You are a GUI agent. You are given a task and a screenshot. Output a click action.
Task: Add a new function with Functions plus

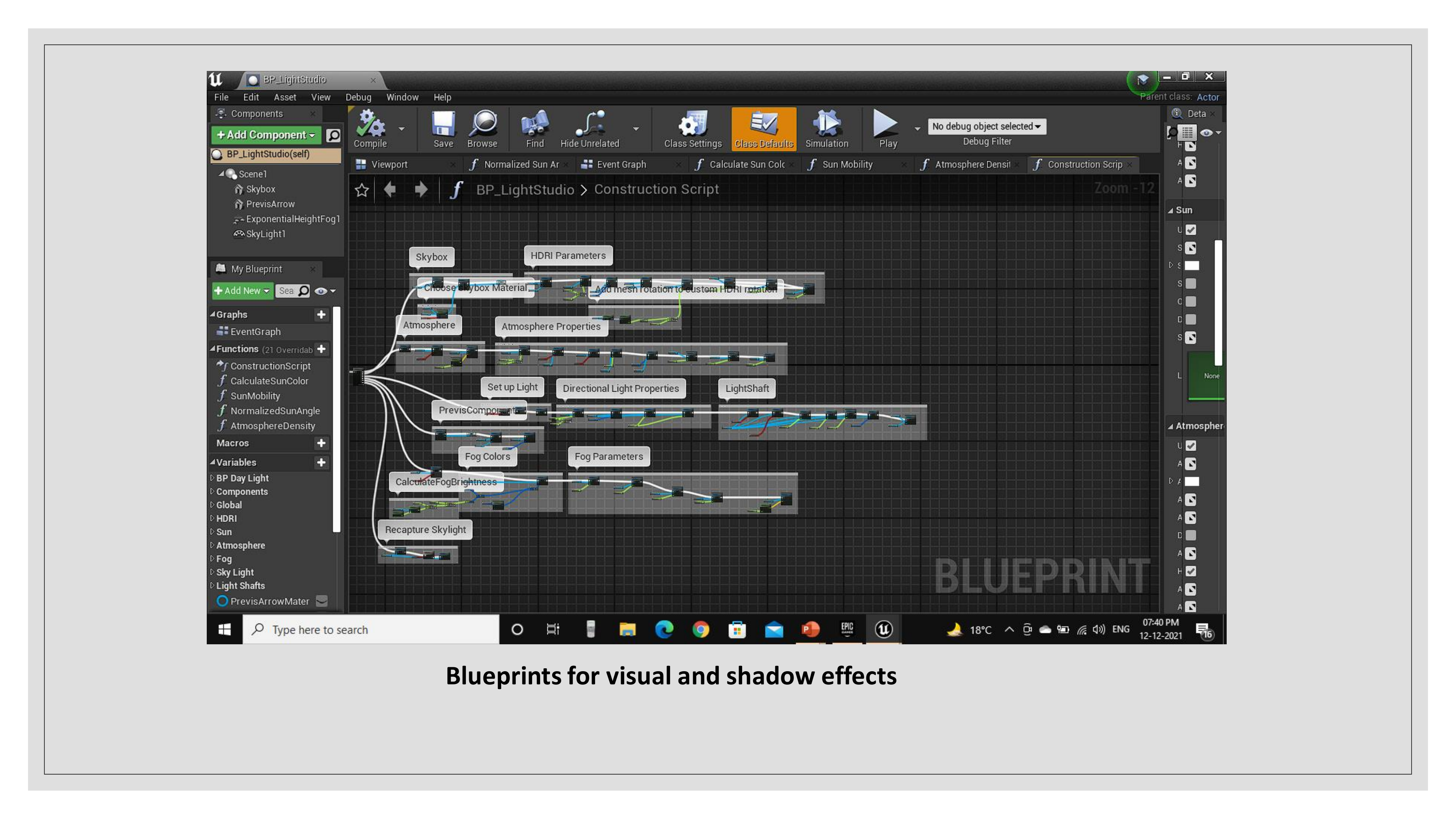(321, 349)
